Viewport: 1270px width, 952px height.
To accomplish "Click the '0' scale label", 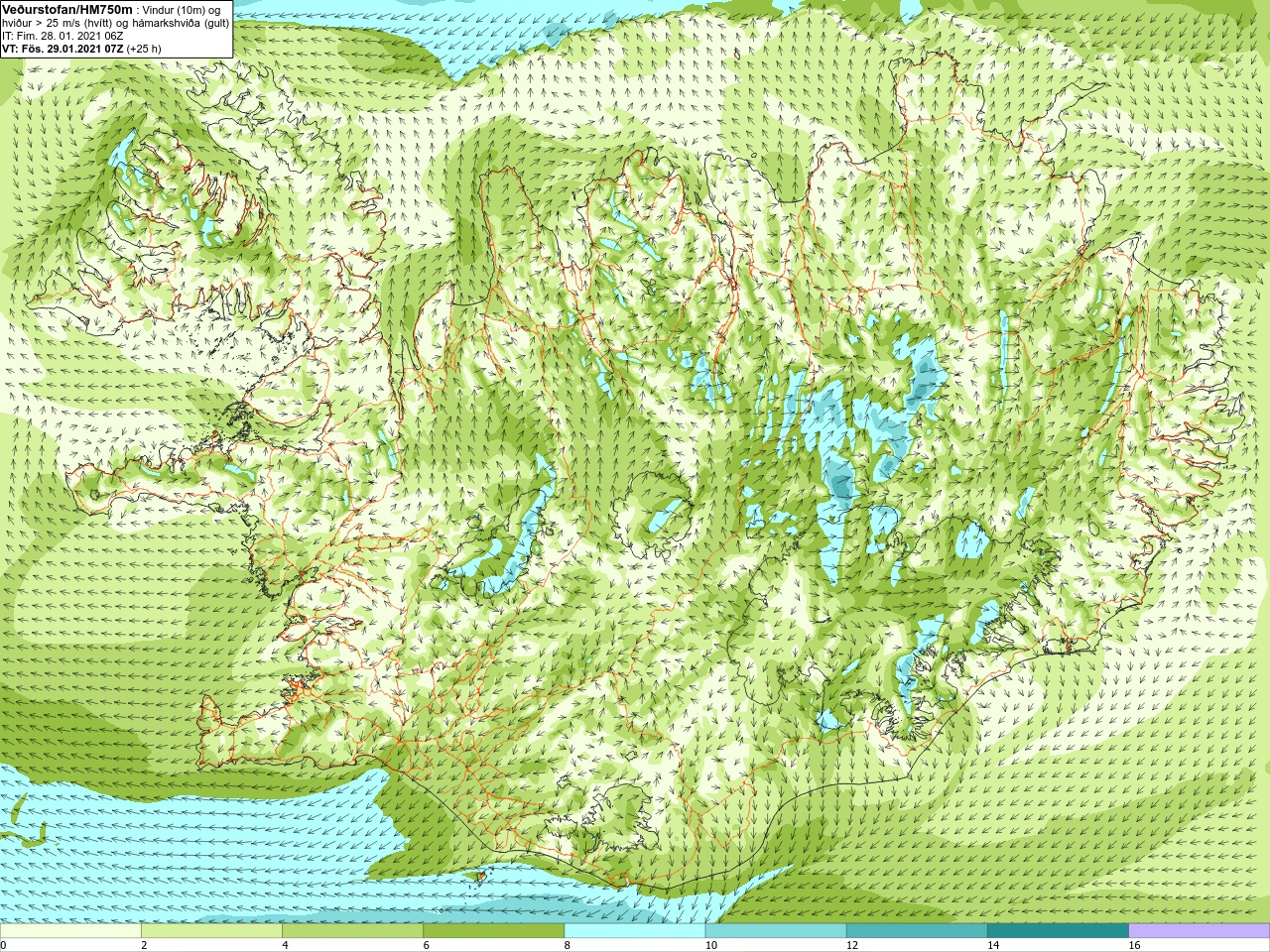I will click(4, 945).
